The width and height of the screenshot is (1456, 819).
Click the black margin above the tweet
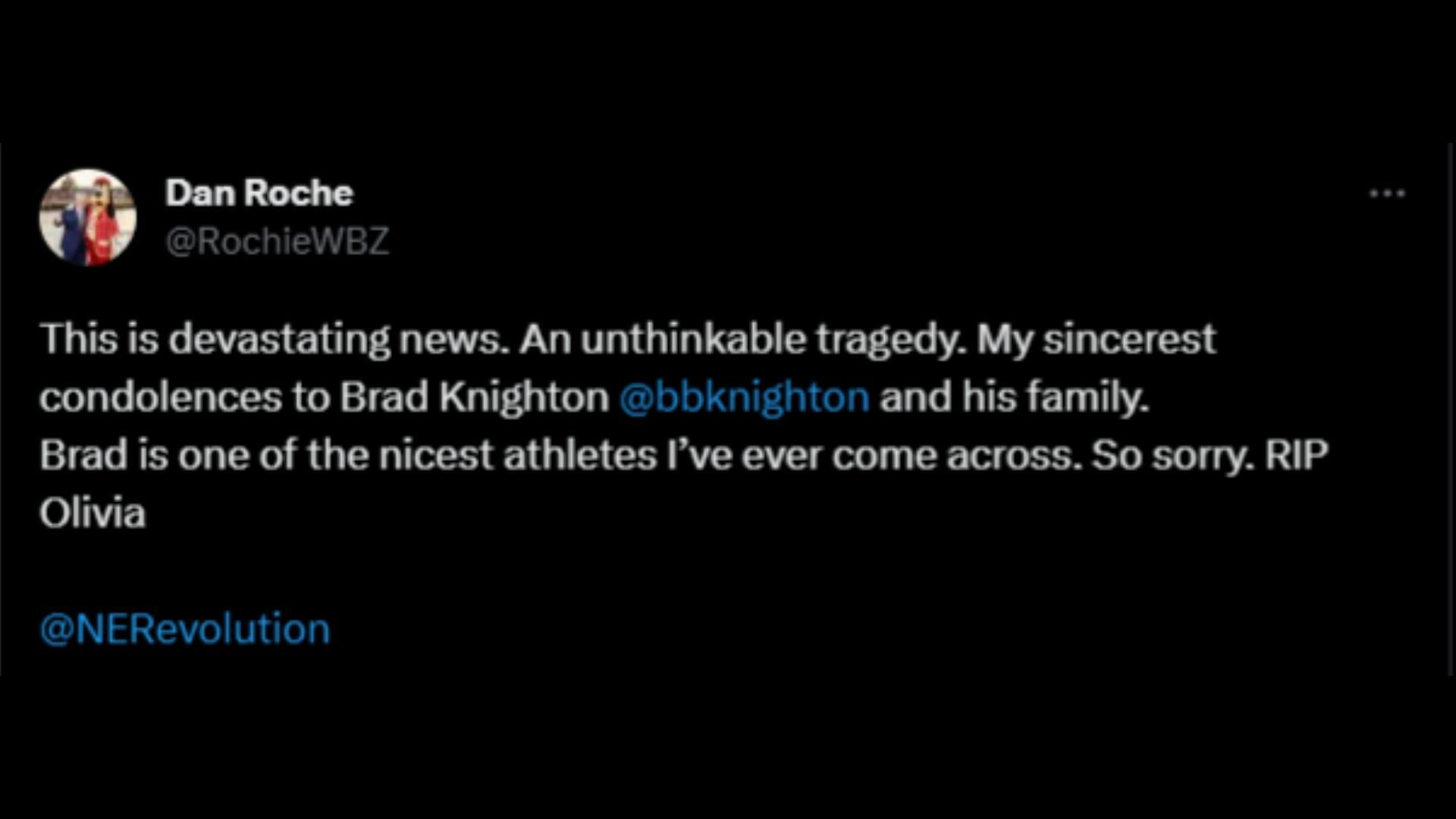point(728,71)
